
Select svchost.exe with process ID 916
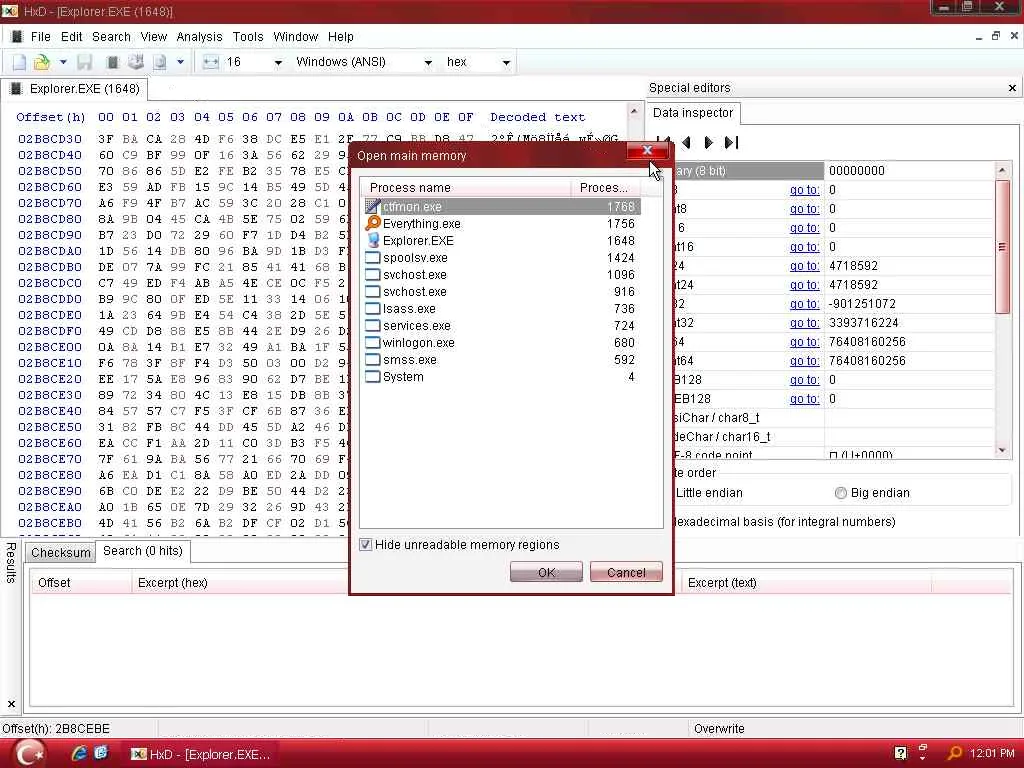(x=501, y=291)
